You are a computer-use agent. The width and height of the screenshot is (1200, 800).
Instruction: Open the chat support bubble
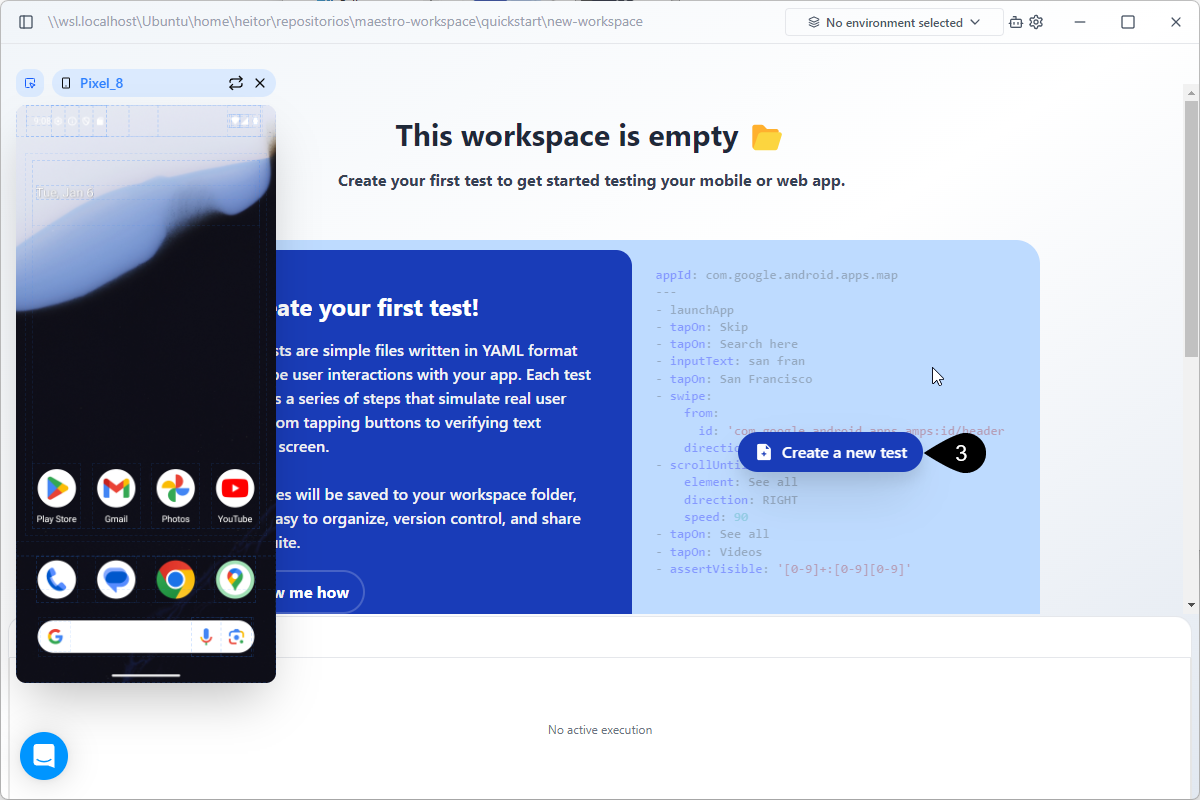(44, 756)
